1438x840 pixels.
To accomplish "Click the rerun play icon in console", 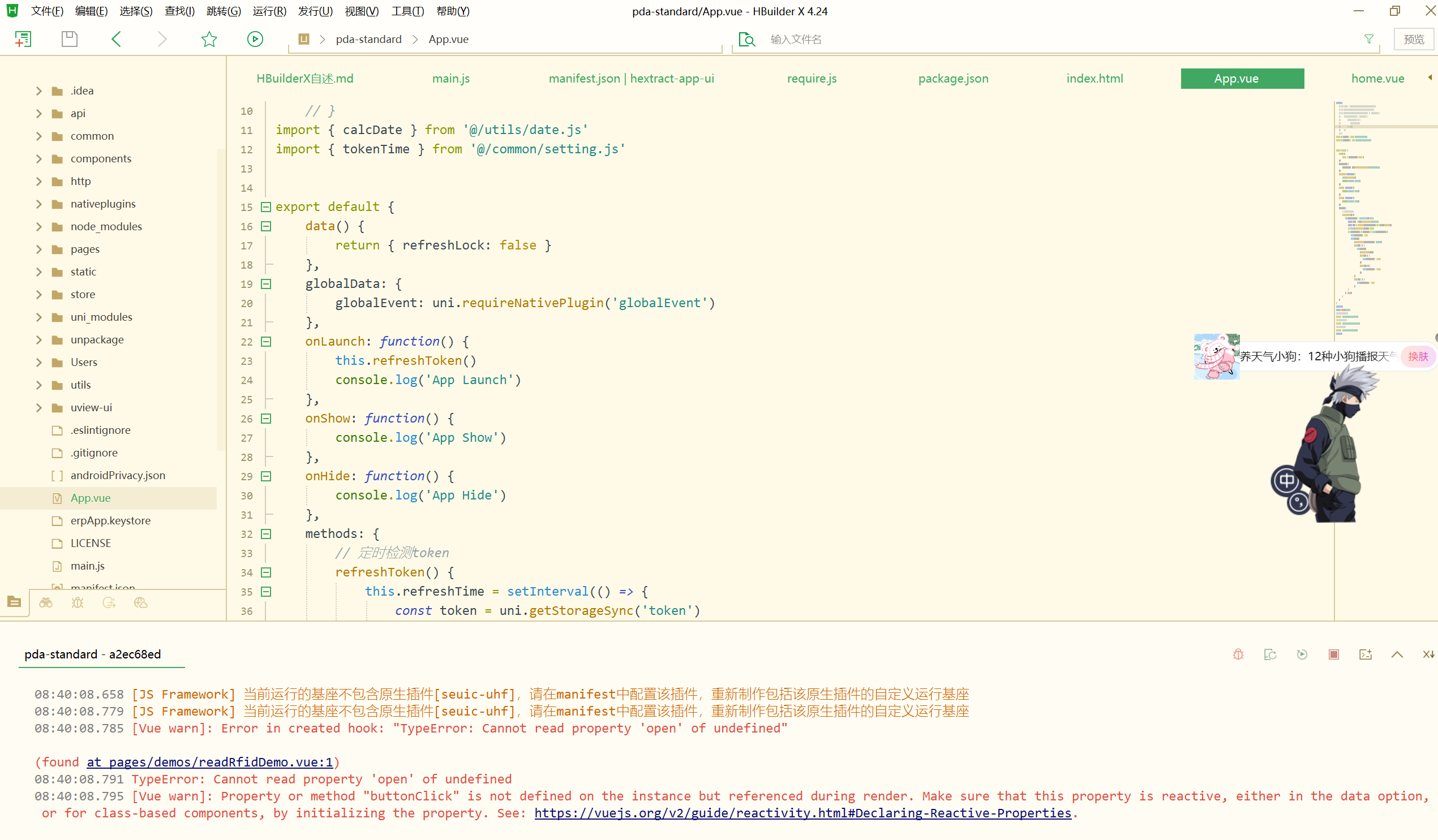I will [x=1302, y=654].
